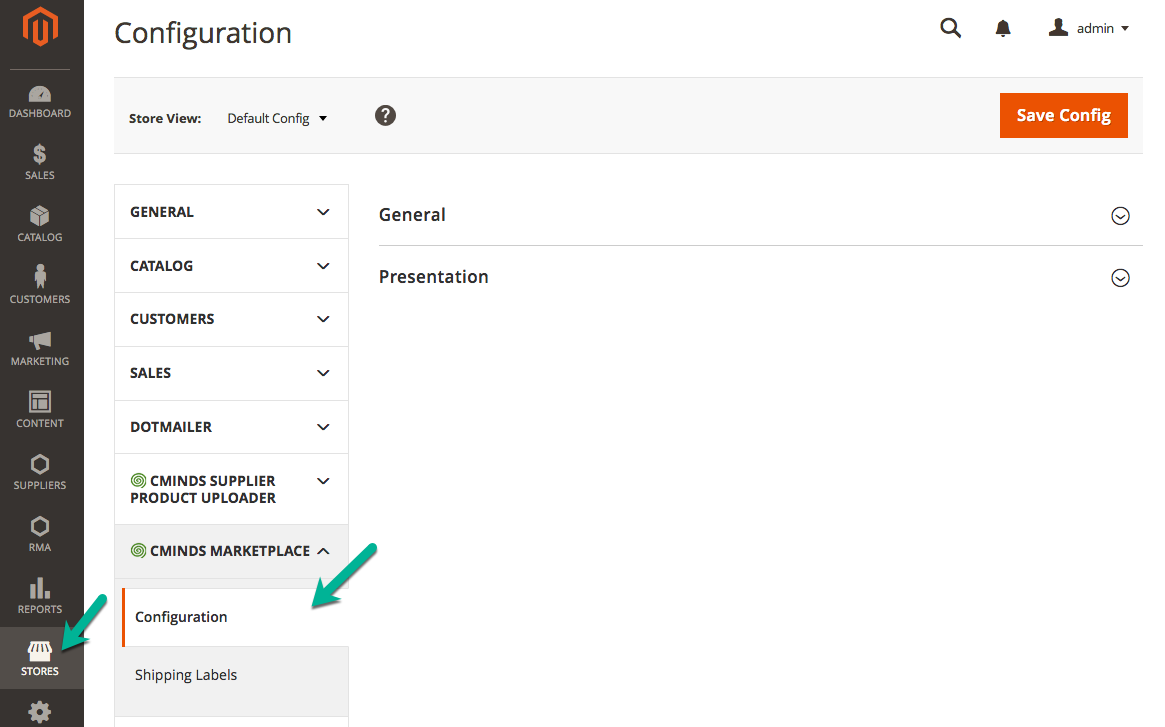Click the Store View help question mark
1165x727 pixels.
pyautogui.click(x=385, y=116)
